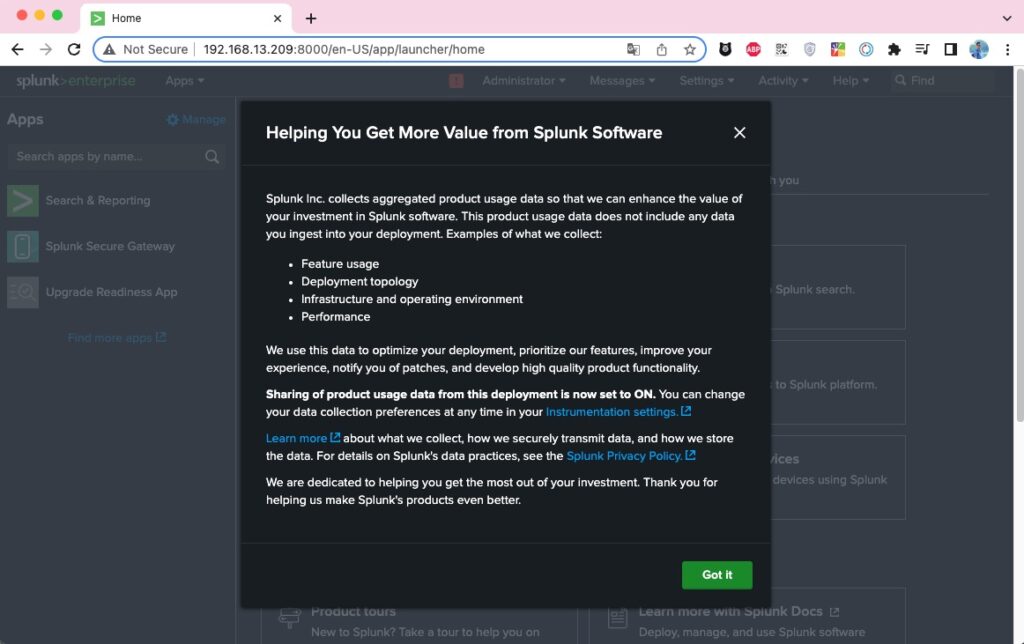Viewport: 1024px width, 644px height.
Task: Go back to previous page
Action: [x=18, y=50]
